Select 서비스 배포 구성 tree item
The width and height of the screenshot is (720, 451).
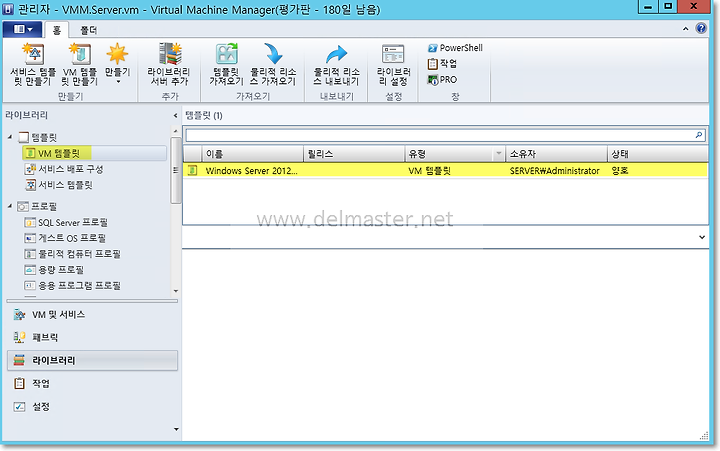point(64,169)
